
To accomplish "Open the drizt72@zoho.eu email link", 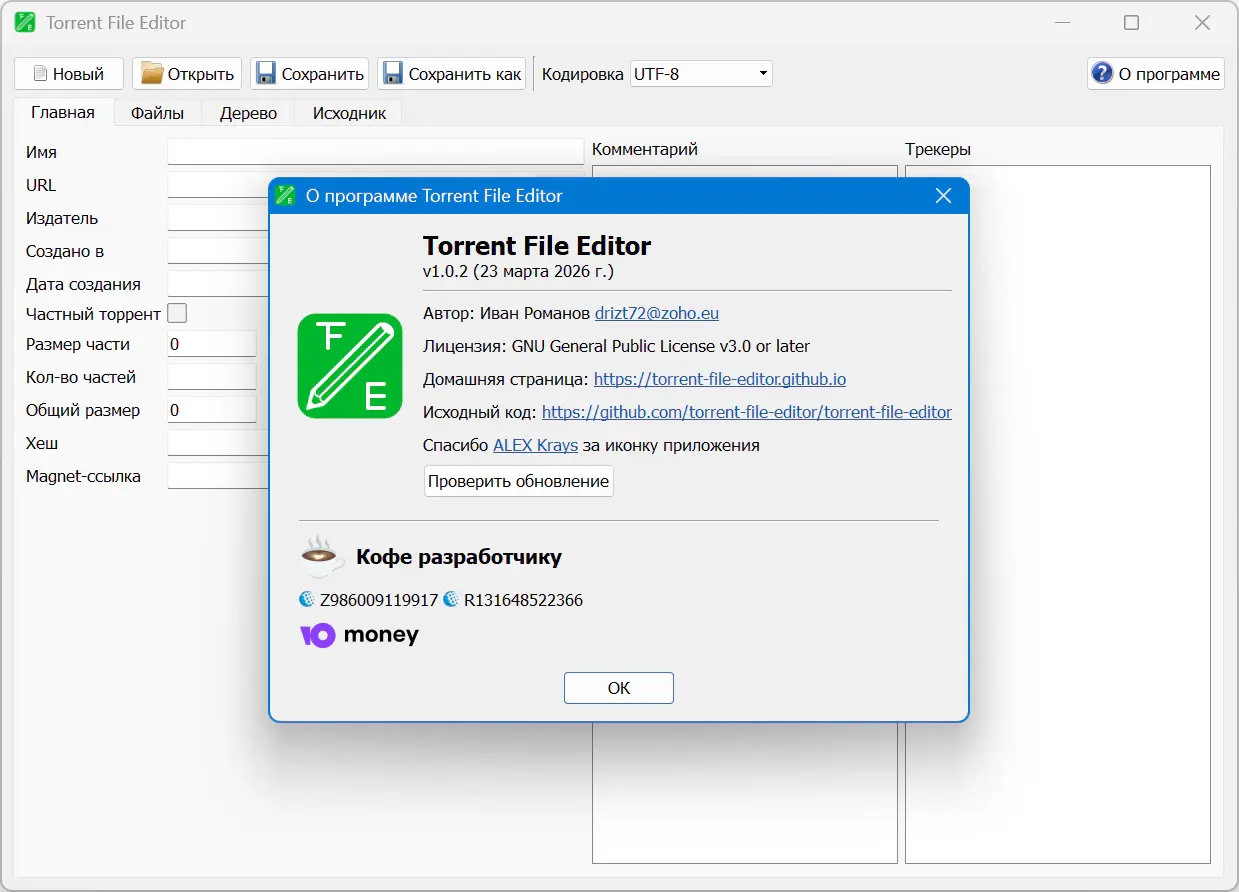I will pos(657,313).
